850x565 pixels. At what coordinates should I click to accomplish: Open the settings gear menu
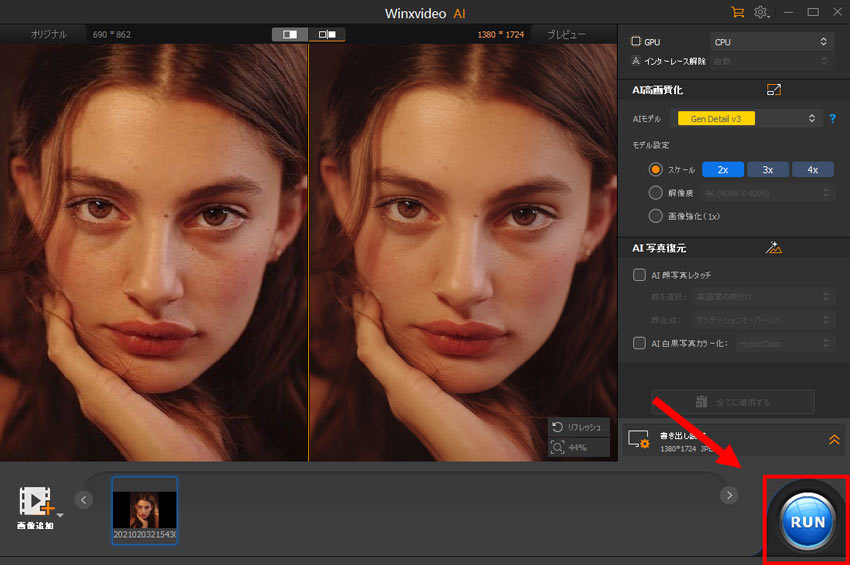click(762, 12)
